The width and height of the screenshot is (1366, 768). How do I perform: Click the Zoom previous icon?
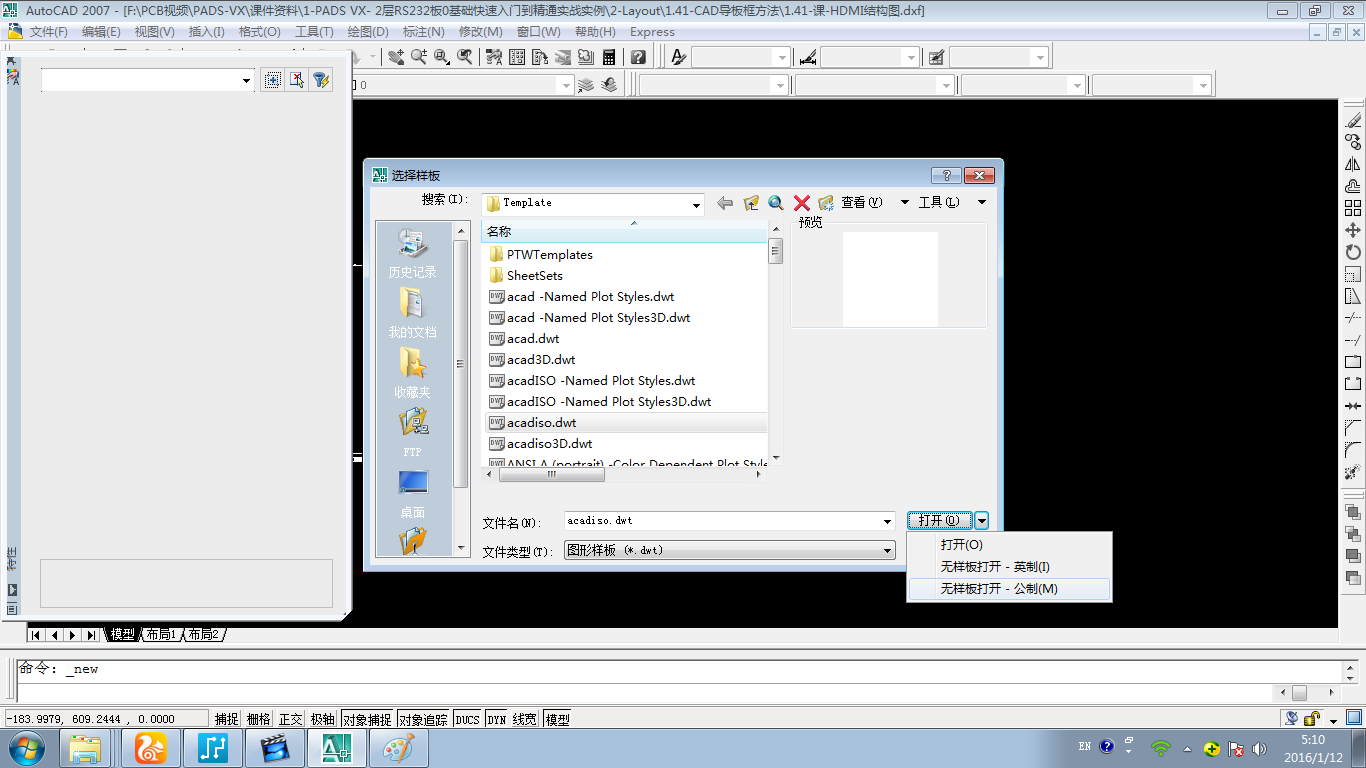point(465,58)
